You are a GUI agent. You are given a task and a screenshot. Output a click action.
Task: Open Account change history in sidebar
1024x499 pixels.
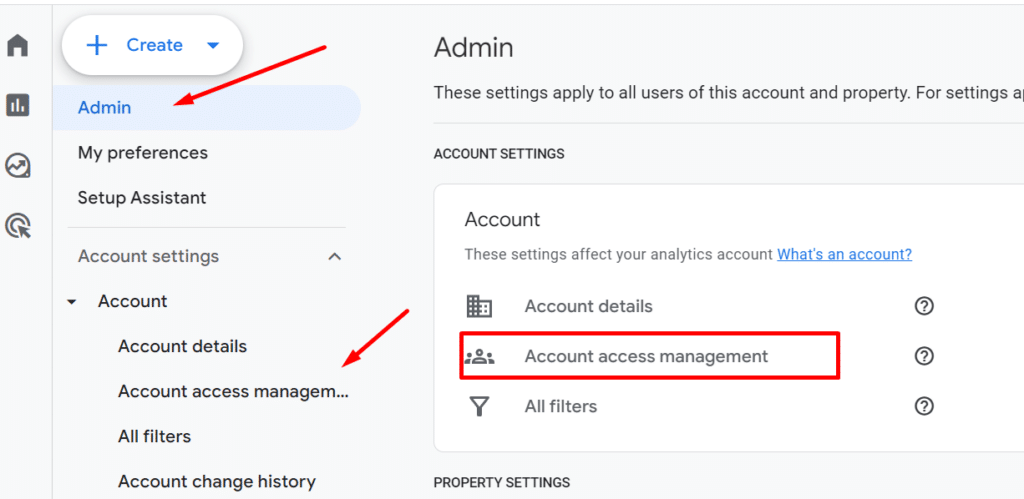(217, 482)
